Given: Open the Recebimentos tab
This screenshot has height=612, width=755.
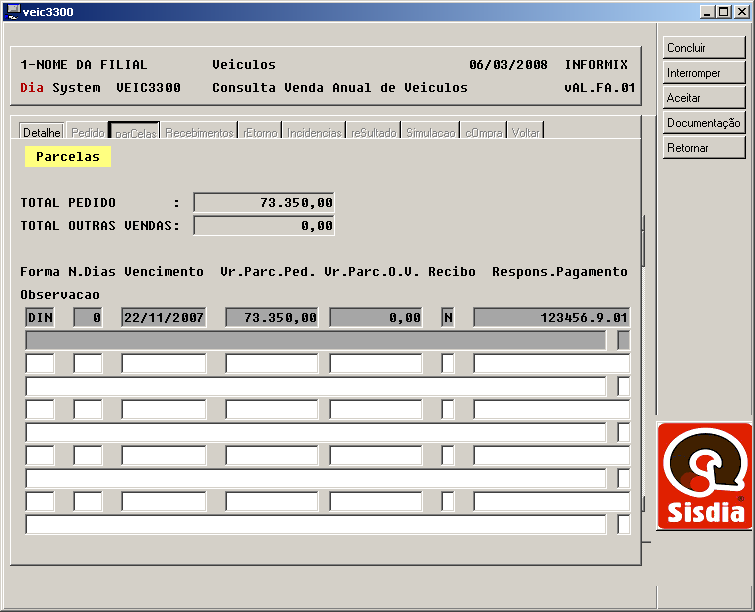Looking at the screenshot, I should point(199,132).
